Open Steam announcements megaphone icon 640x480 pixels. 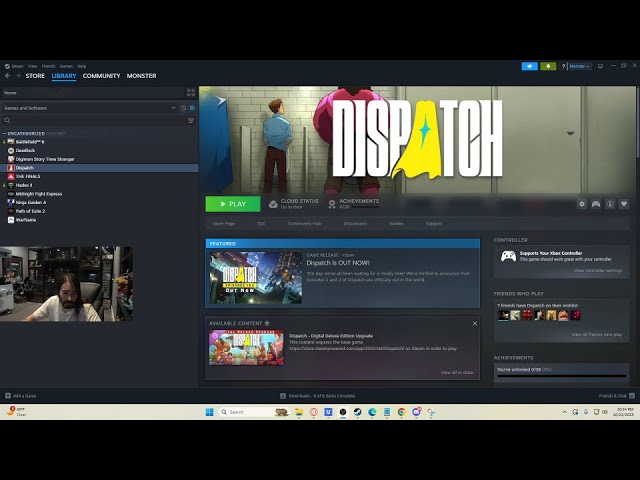tap(530, 66)
